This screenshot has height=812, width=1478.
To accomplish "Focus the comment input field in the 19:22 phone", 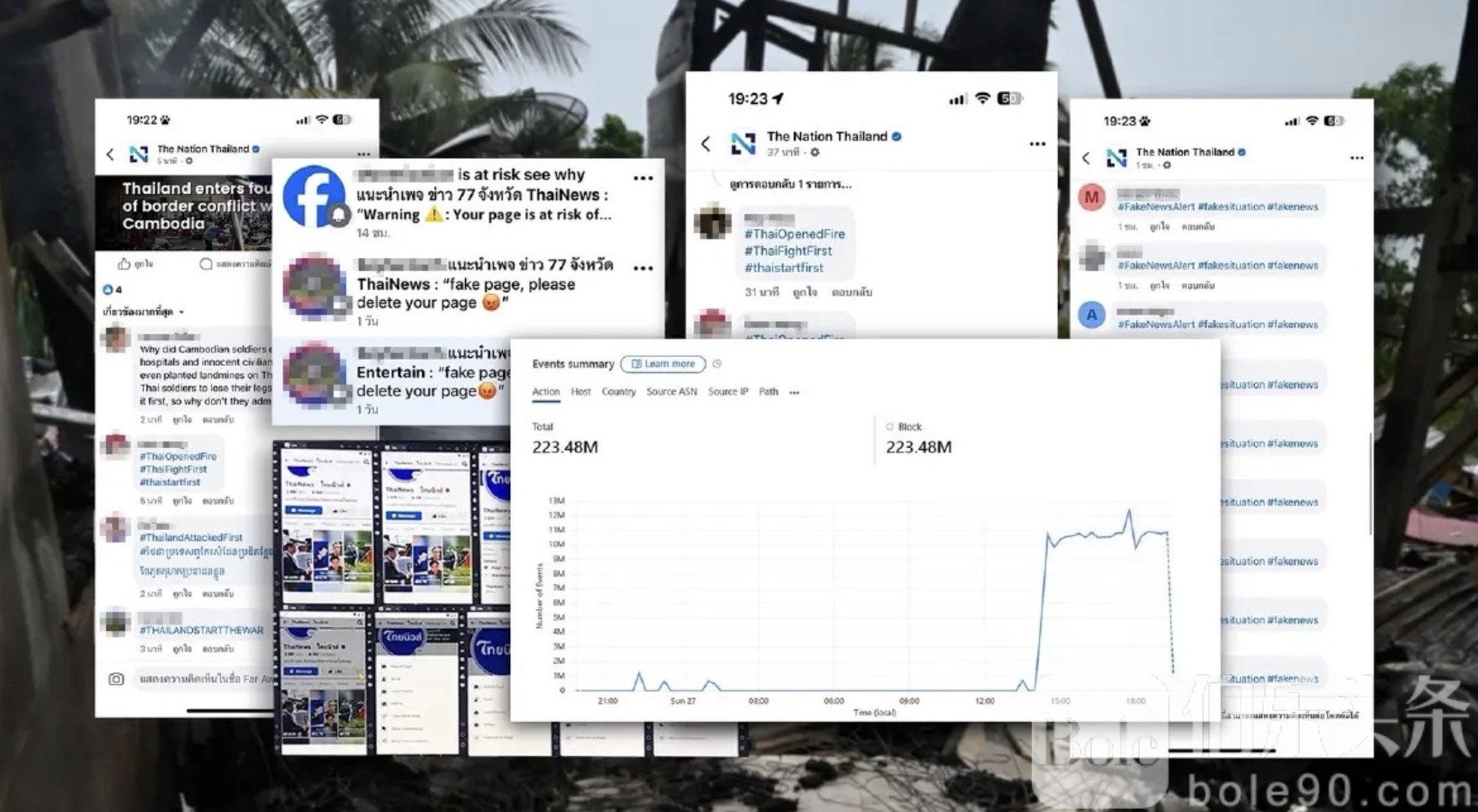I will (x=204, y=679).
